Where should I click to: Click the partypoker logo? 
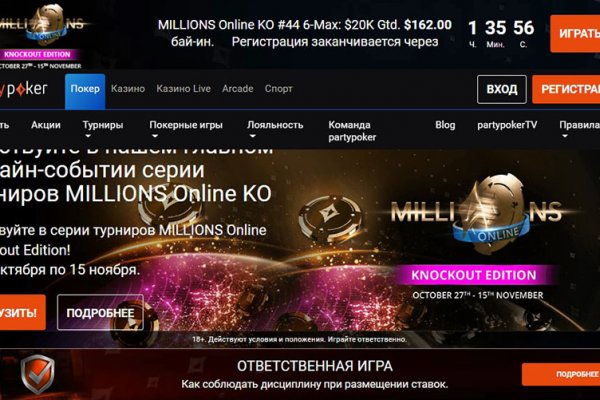24,89
